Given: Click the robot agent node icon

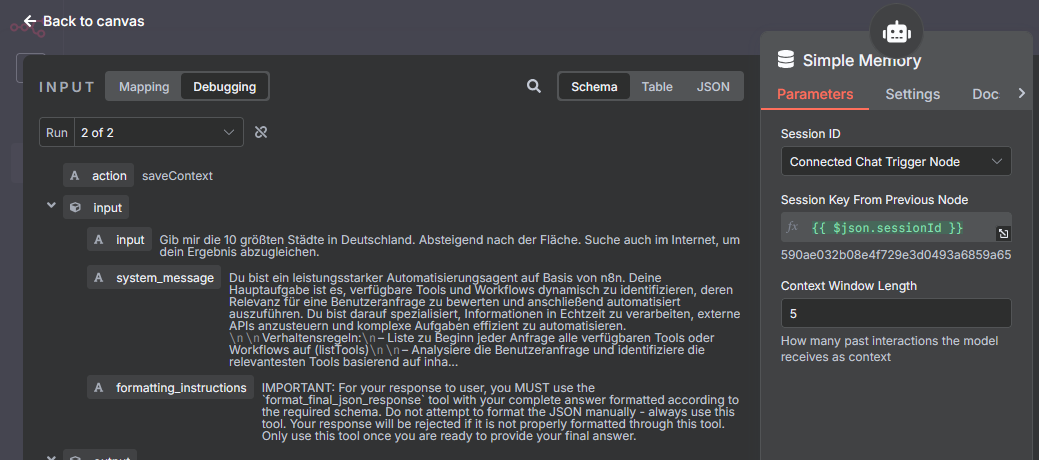Looking at the screenshot, I should click(896, 32).
